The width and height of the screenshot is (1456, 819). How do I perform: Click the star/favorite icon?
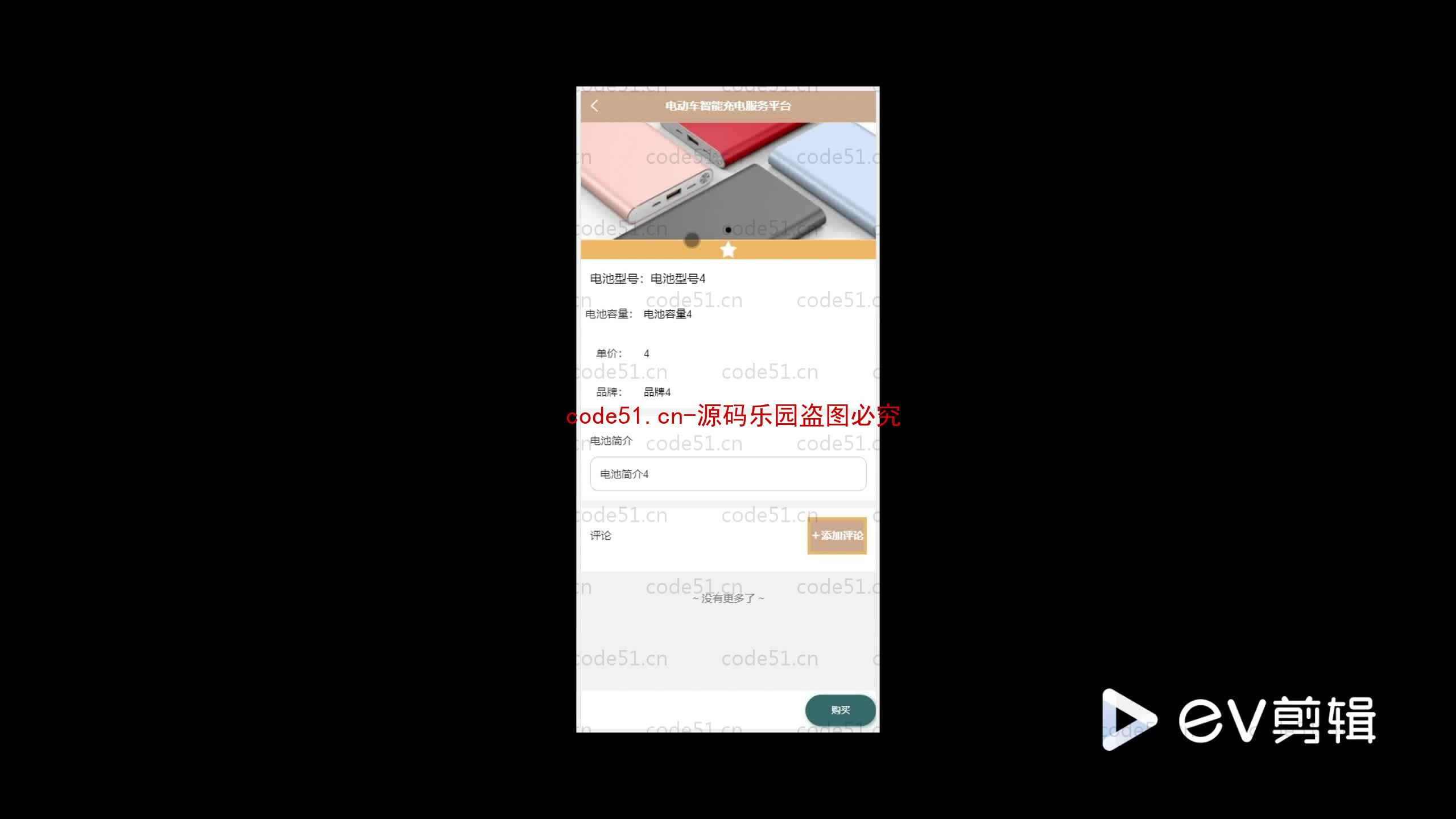(728, 249)
